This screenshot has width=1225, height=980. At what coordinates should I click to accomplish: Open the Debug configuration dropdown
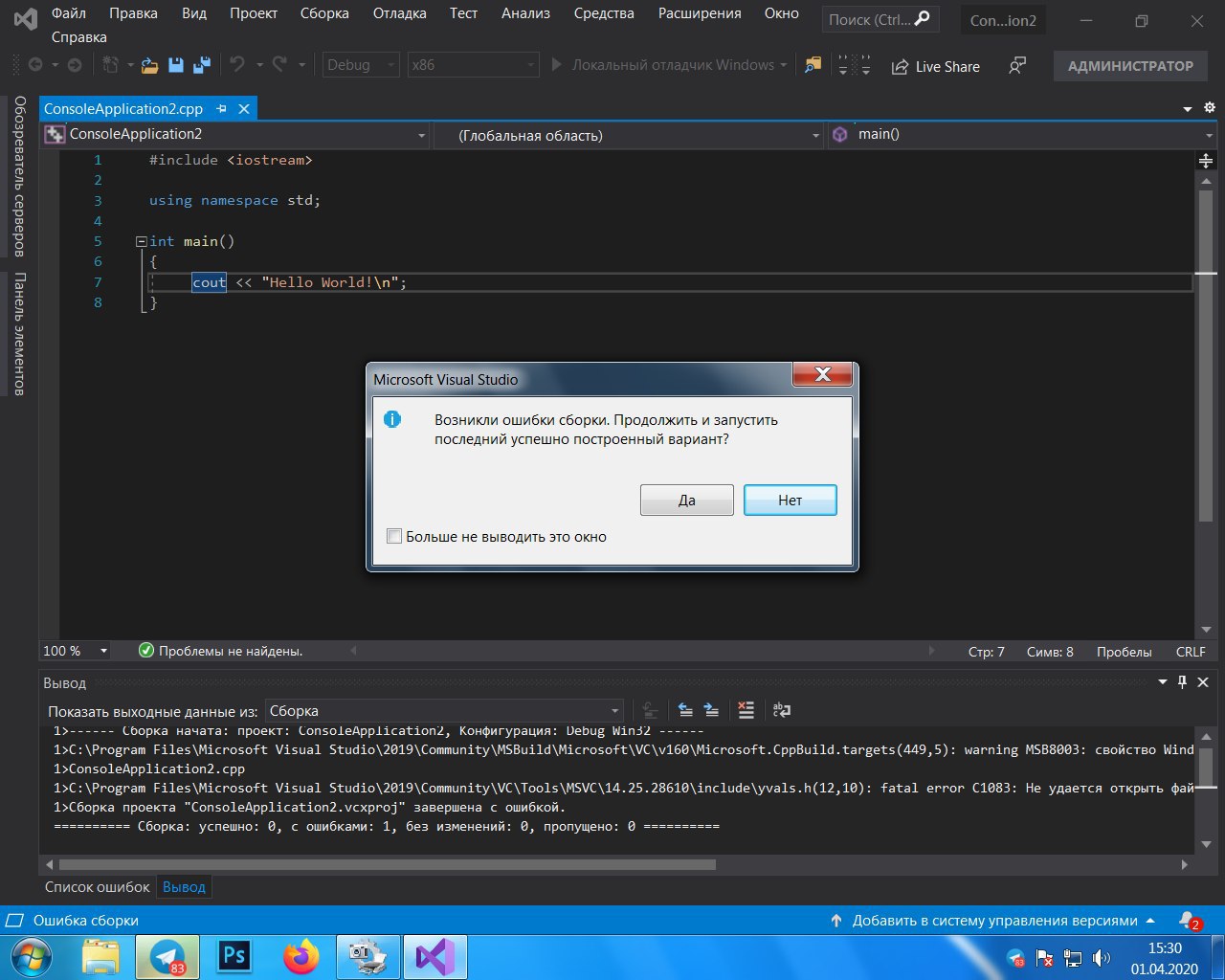click(x=361, y=65)
